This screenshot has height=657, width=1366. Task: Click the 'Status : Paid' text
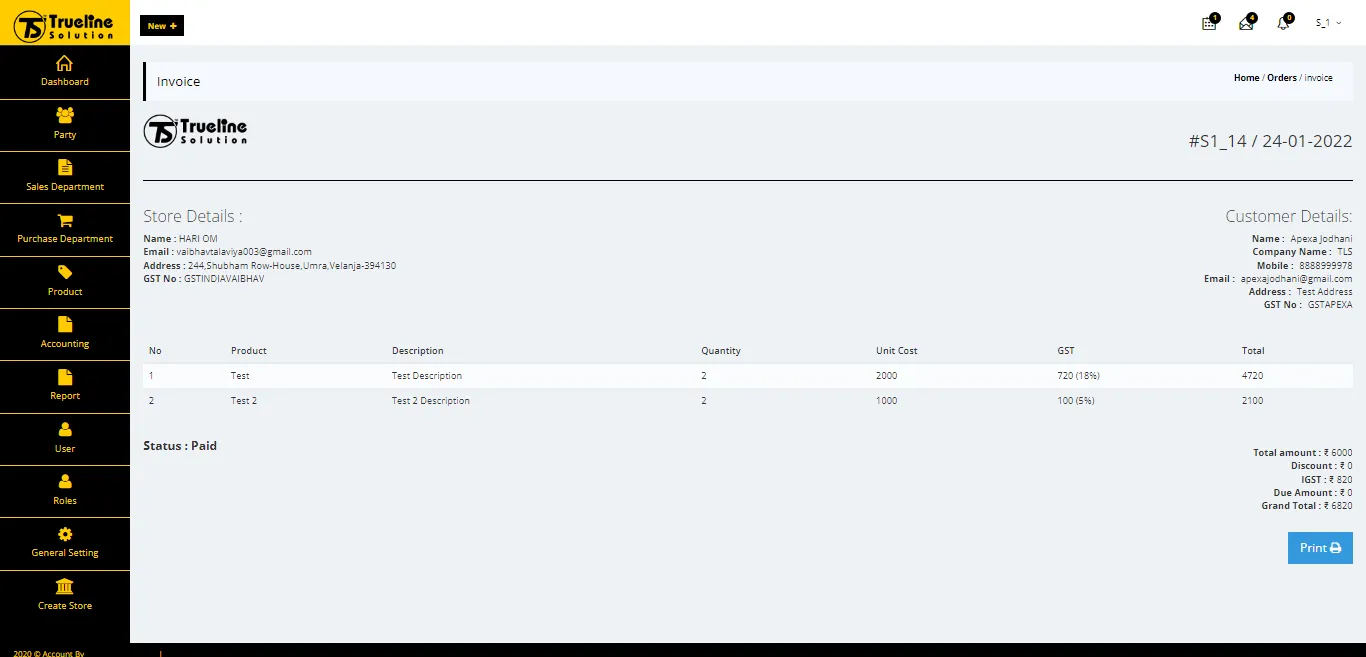(180, 446)
